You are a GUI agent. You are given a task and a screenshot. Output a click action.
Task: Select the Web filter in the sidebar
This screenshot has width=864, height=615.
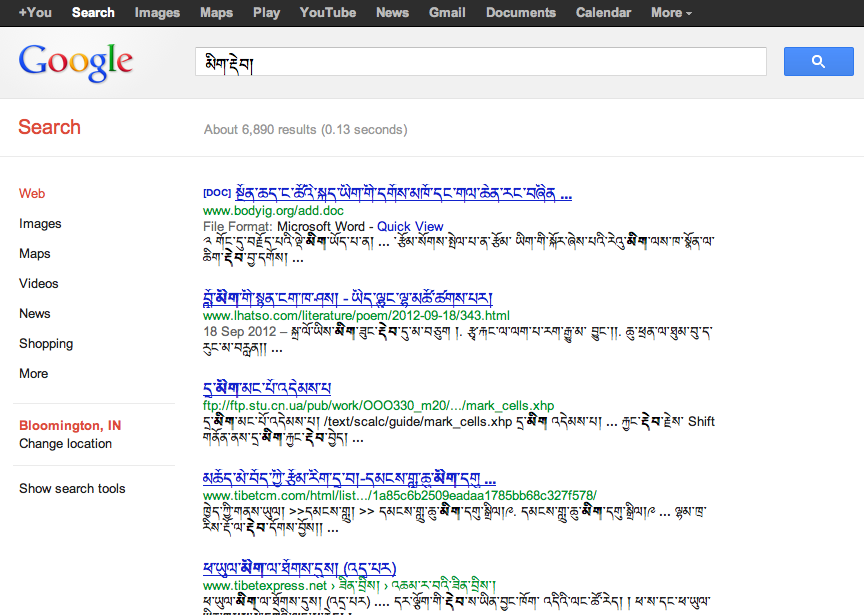(x=32, y=193)
